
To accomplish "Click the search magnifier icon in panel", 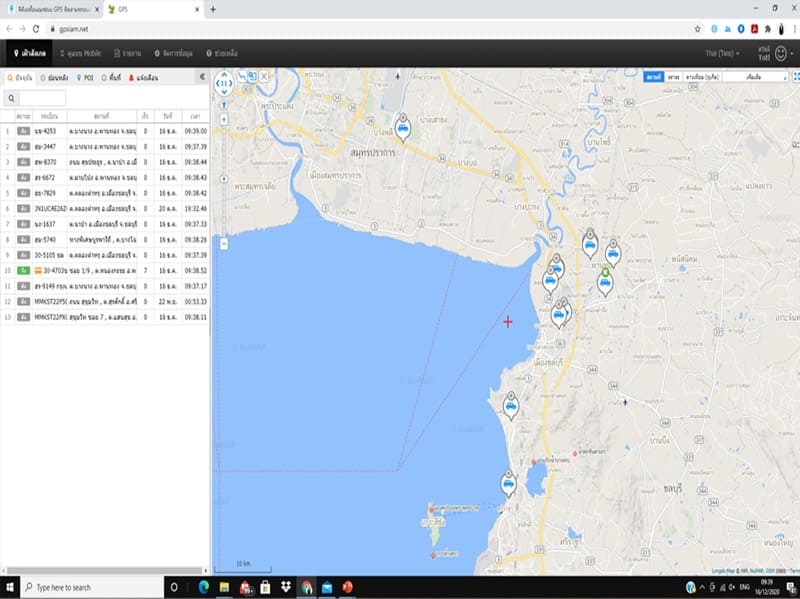I will (x=12, y=98).
